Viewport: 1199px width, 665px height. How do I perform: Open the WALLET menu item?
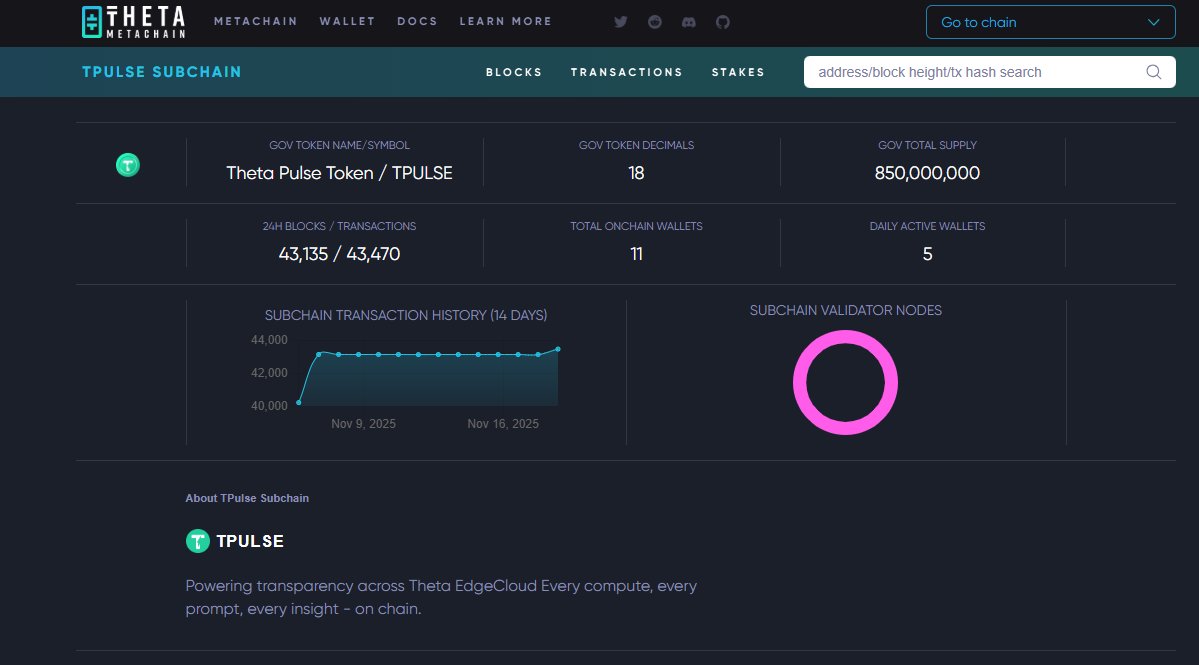coord(347,21)
